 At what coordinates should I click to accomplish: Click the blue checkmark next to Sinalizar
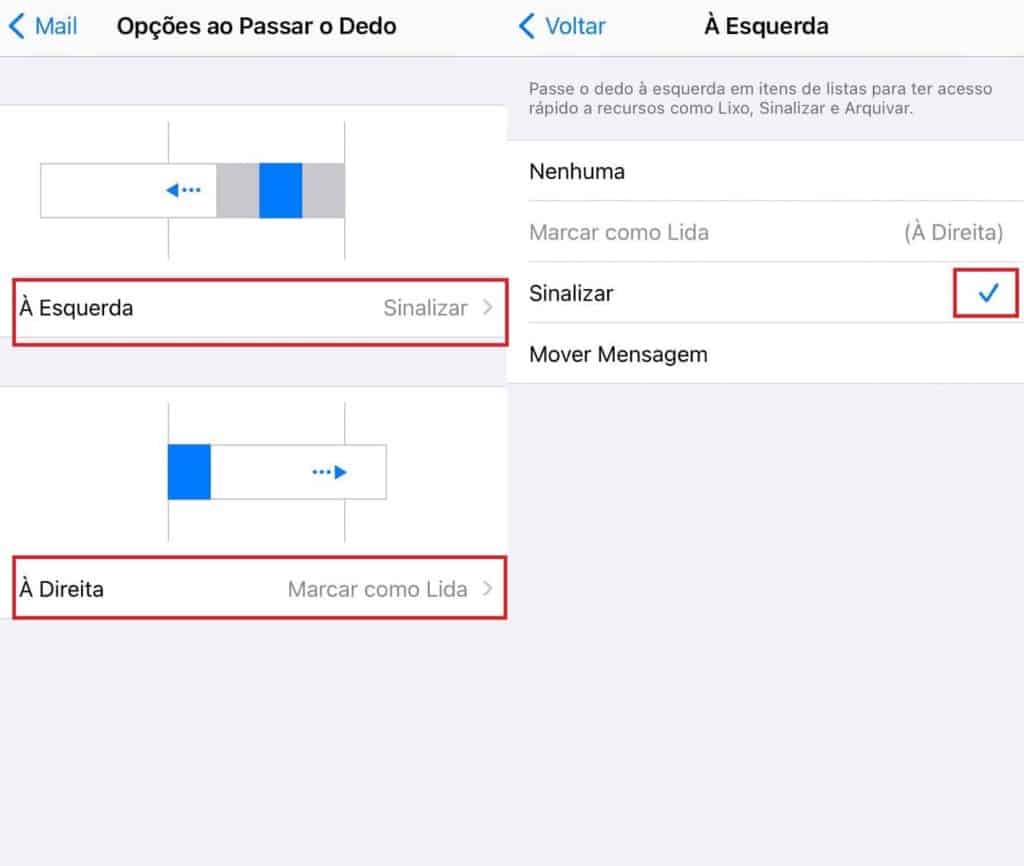(x=988, y=293)
